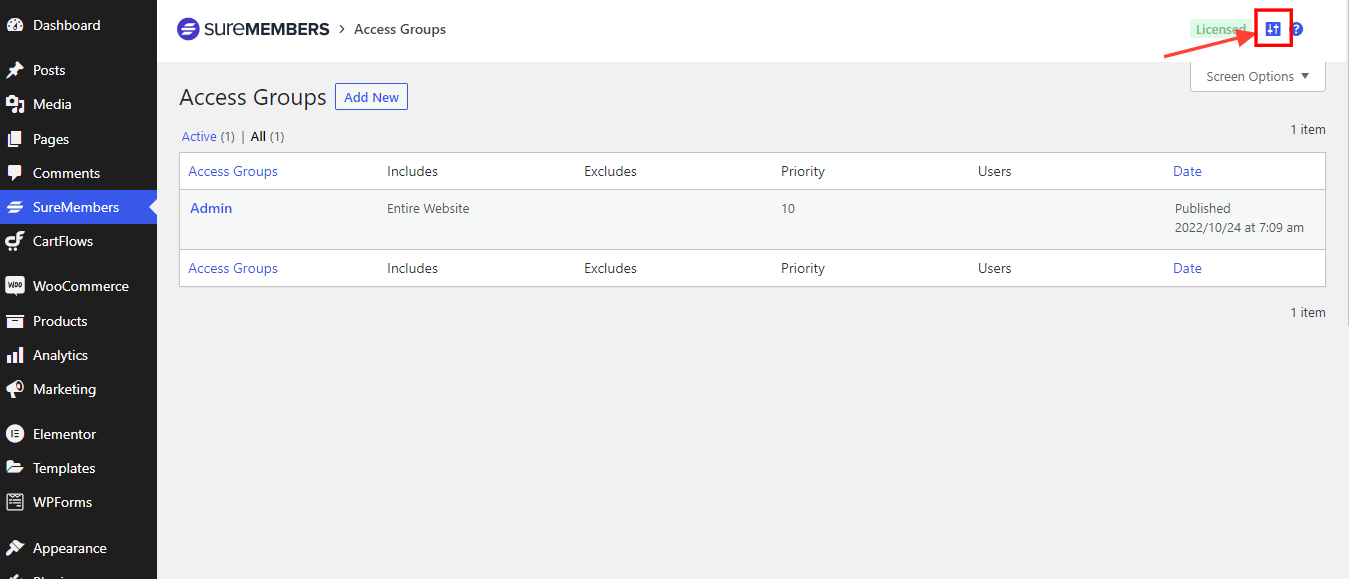Go to Posts in the sidebar

click(x=48, y=70)
